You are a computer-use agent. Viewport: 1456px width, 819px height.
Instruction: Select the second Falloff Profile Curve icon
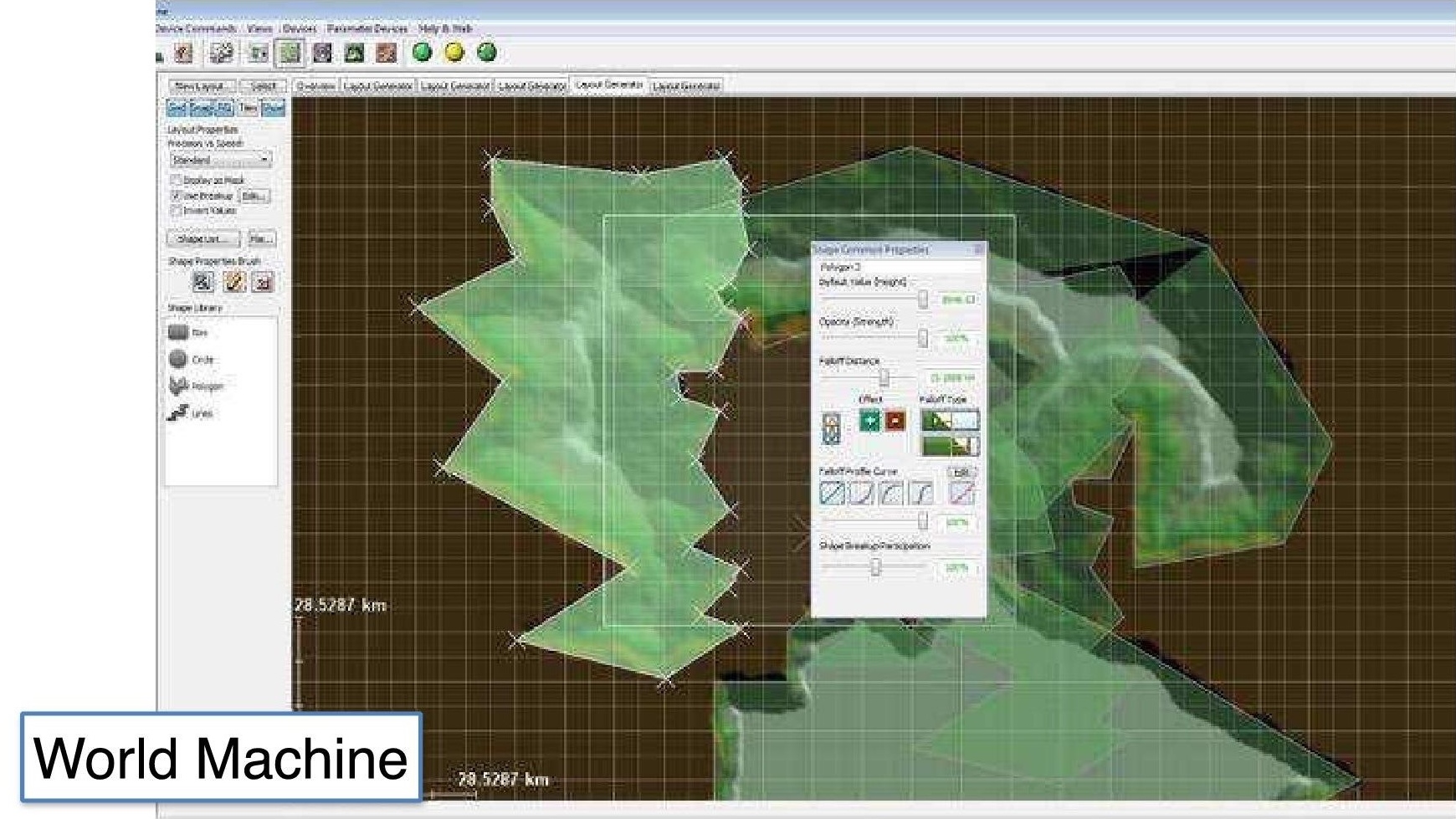pyautogui.click(x=861, y=494)
